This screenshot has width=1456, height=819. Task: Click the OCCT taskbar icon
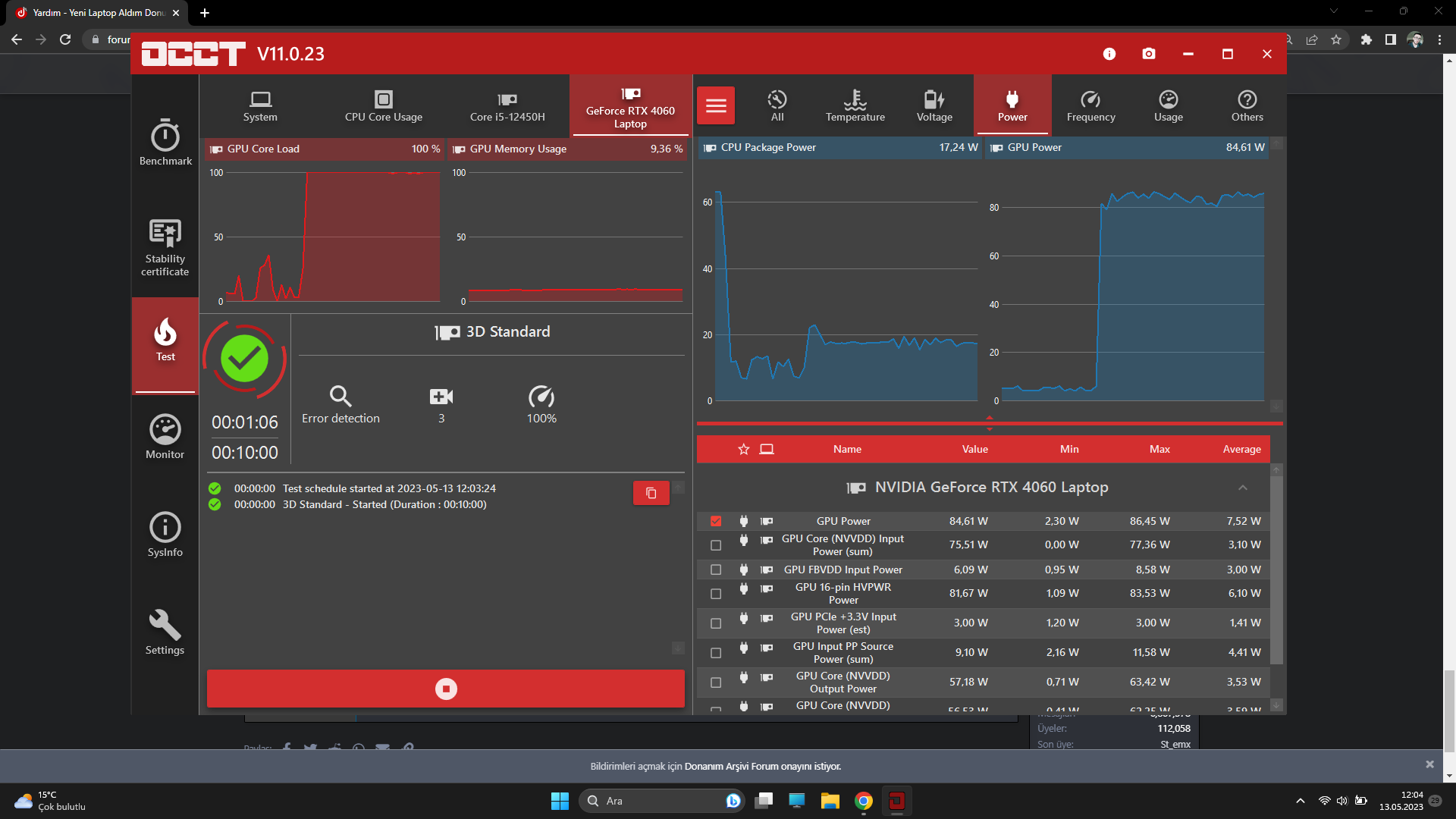coord(896,801)
